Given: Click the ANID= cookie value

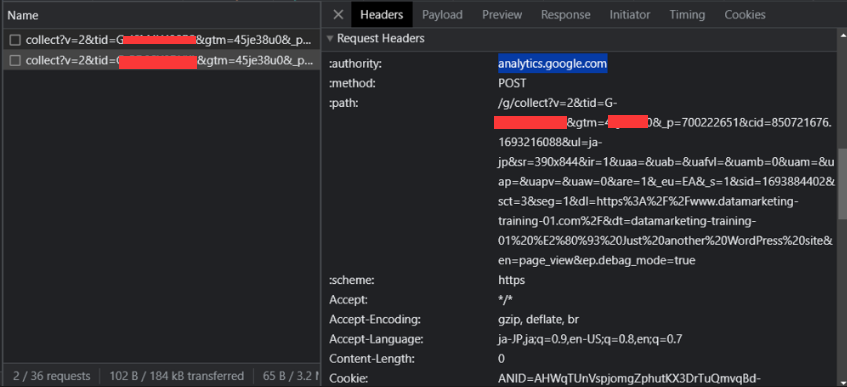Looking at the screenshot, I should [629, 378].
